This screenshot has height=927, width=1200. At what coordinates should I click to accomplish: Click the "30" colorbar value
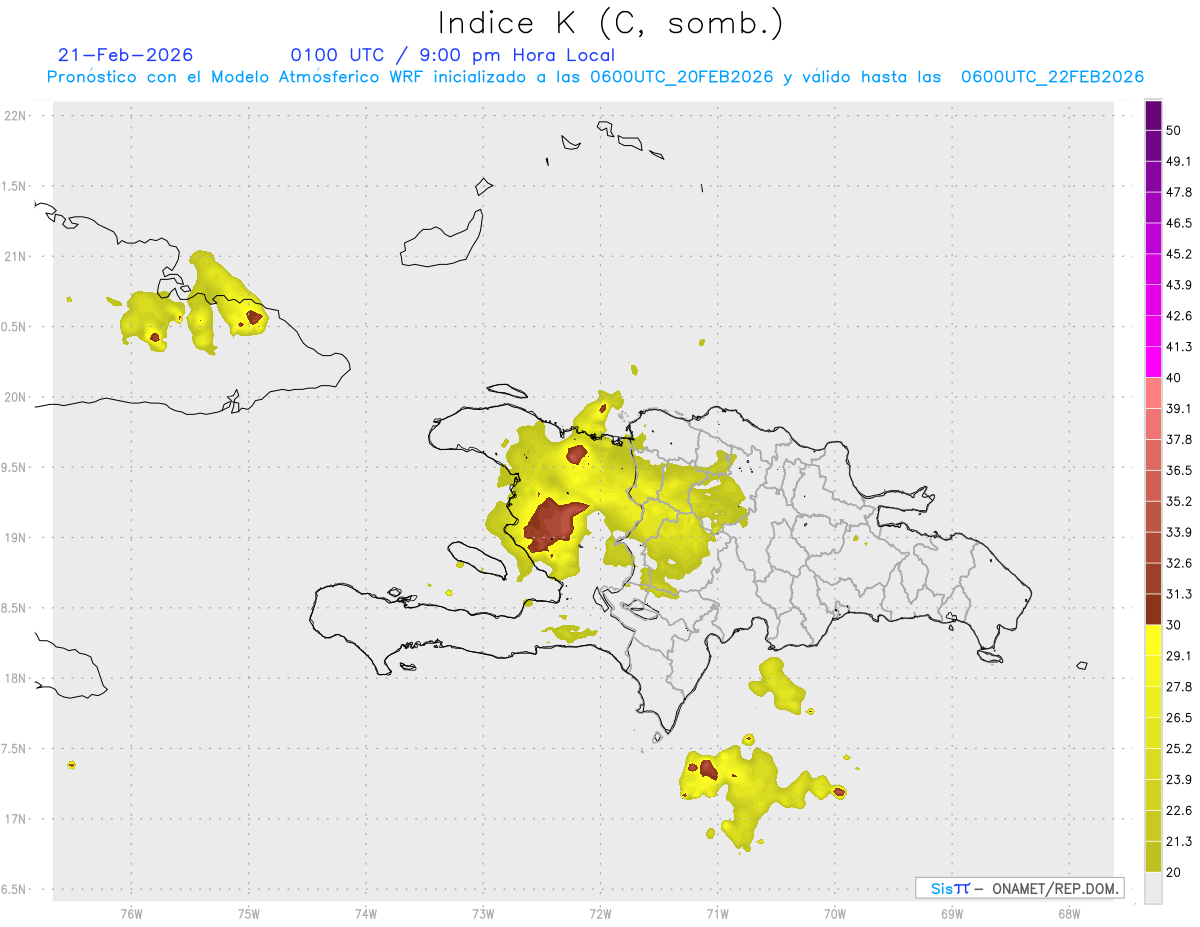pos(1175,625)
